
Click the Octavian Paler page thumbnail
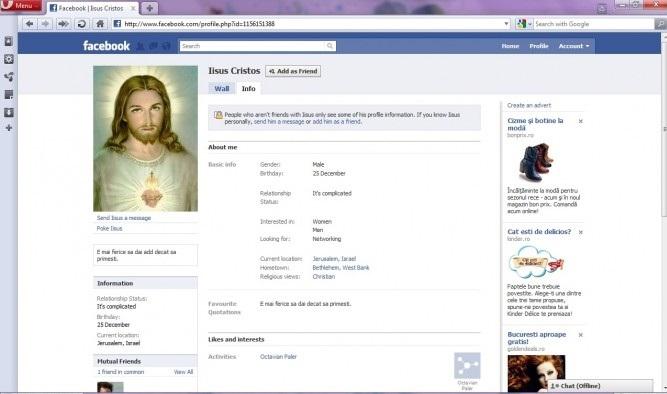(x=467, y=365)
